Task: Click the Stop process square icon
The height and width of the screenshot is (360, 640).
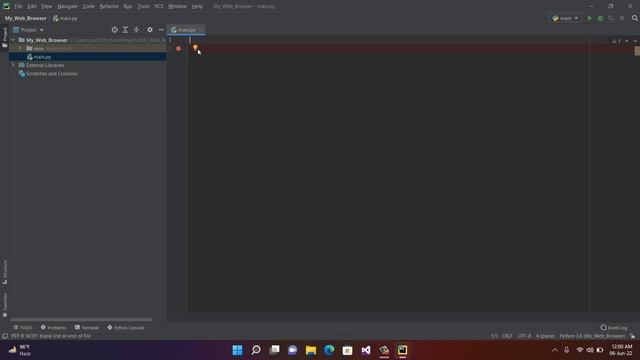Action: tap(622, 18)
